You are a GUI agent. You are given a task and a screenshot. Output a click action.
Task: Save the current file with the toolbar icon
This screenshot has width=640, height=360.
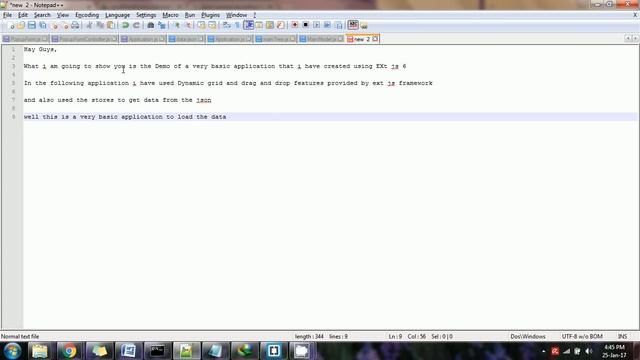(x=32, y=25)
